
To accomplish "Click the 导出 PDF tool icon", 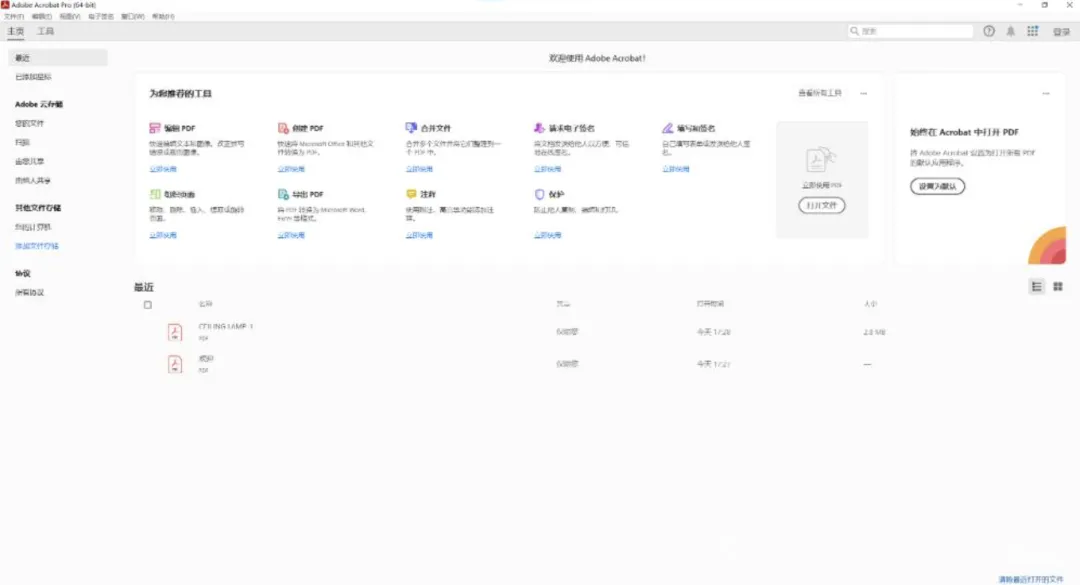I will click(x=282, y=194).
